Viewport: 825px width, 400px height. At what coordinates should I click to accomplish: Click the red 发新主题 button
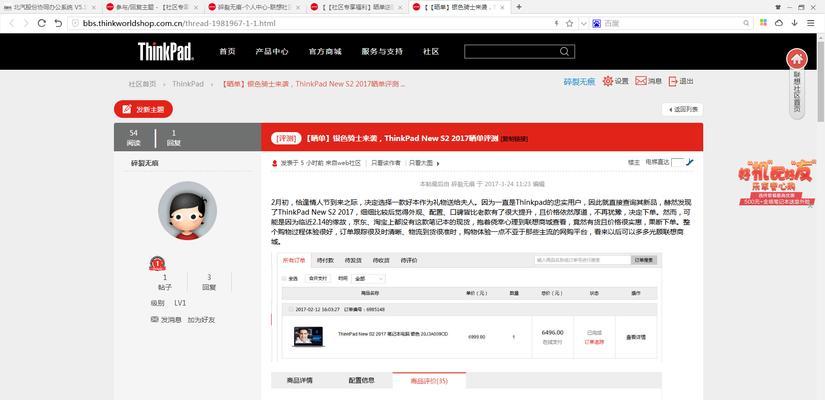tap(143, 109)
